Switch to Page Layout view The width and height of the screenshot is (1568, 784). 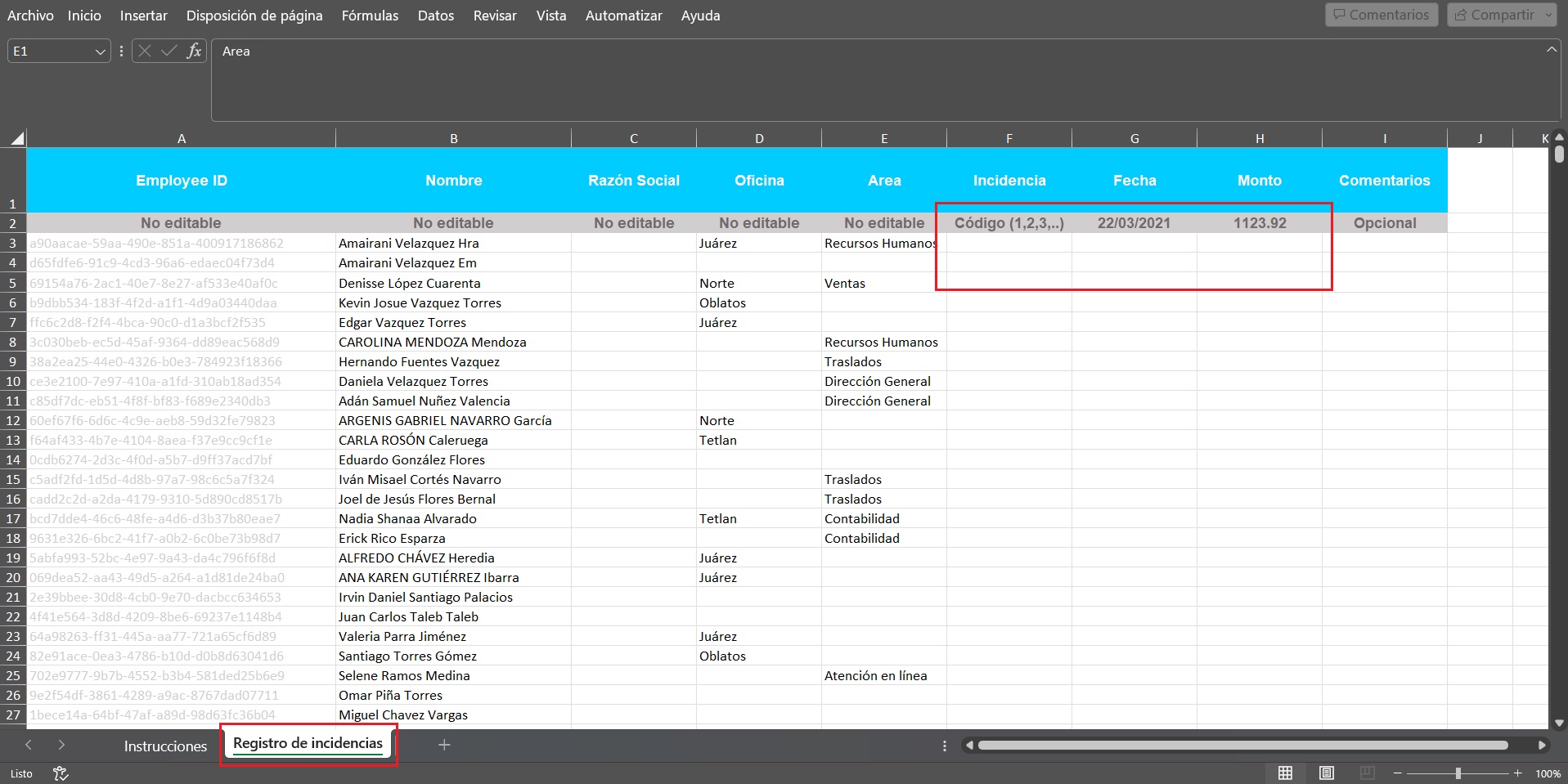point(1327,773)
